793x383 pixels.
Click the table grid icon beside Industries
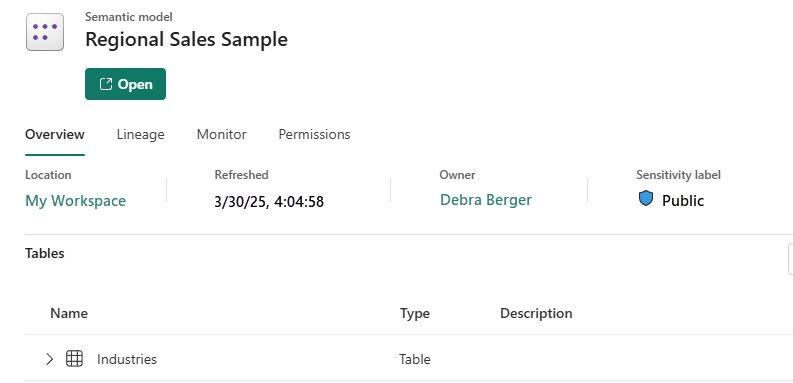click(74, 359)
